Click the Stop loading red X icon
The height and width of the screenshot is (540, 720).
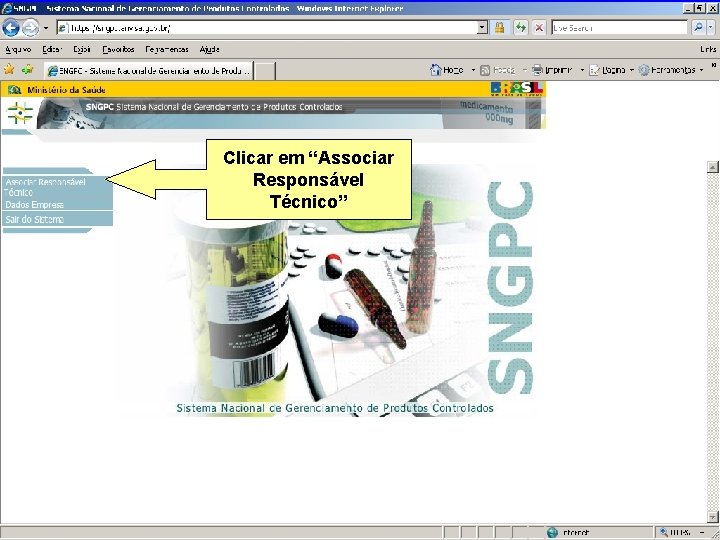click(x=539, y=28)
